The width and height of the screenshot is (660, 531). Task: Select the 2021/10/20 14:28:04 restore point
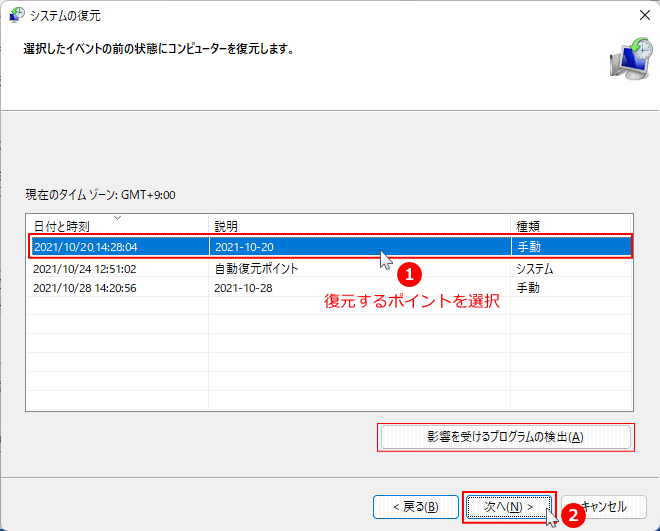click(330, 247)
